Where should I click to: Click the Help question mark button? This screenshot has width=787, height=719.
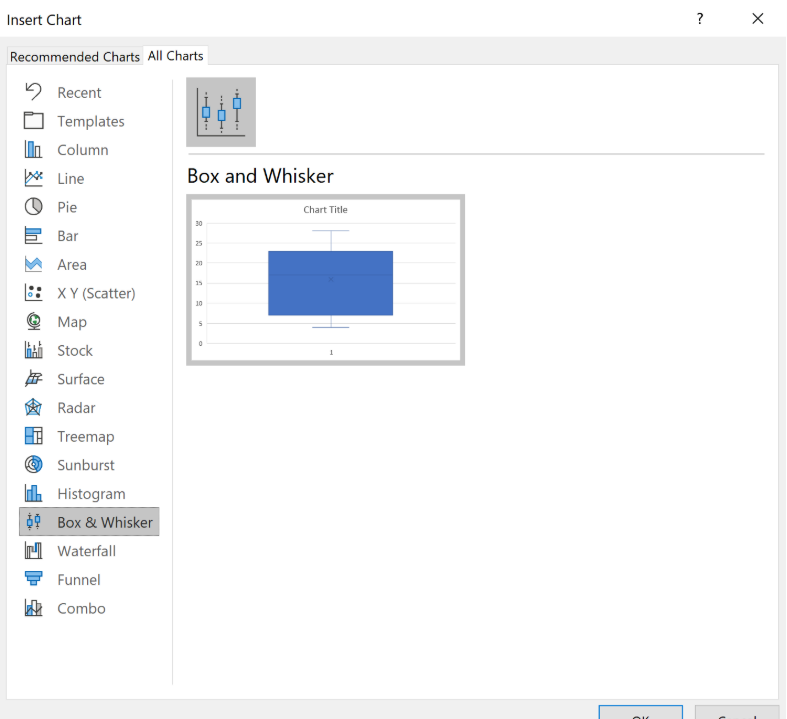point(700,19)
